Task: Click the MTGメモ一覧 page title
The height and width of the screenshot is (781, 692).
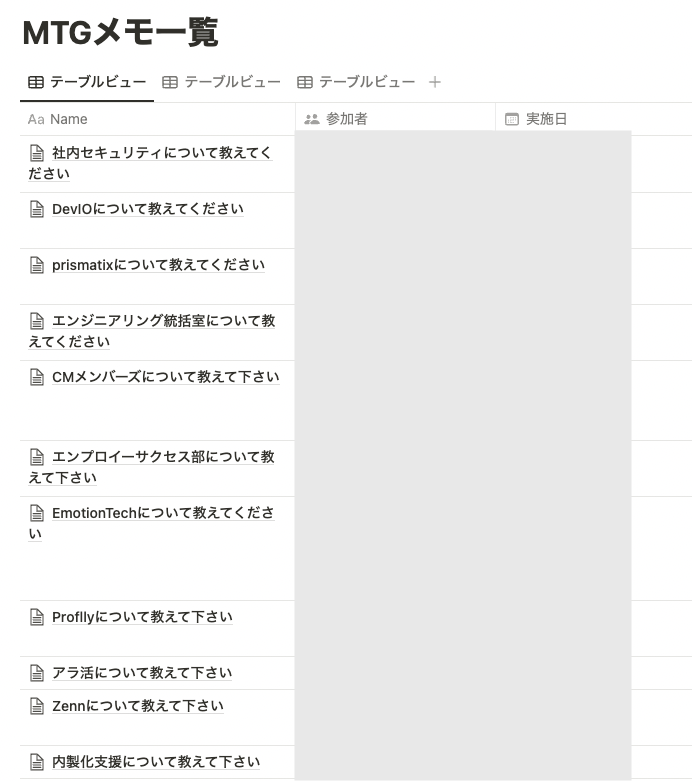Action: [x=121, y=33]
